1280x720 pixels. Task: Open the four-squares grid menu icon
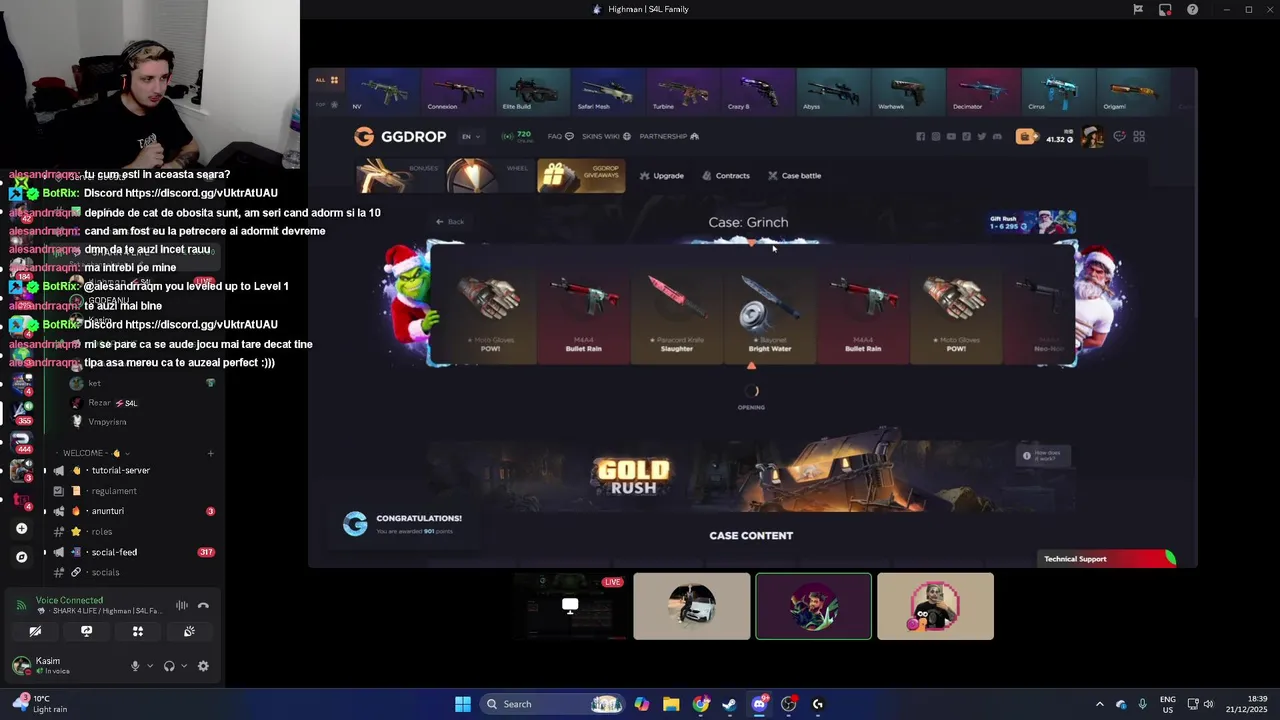click(1139, 136)
